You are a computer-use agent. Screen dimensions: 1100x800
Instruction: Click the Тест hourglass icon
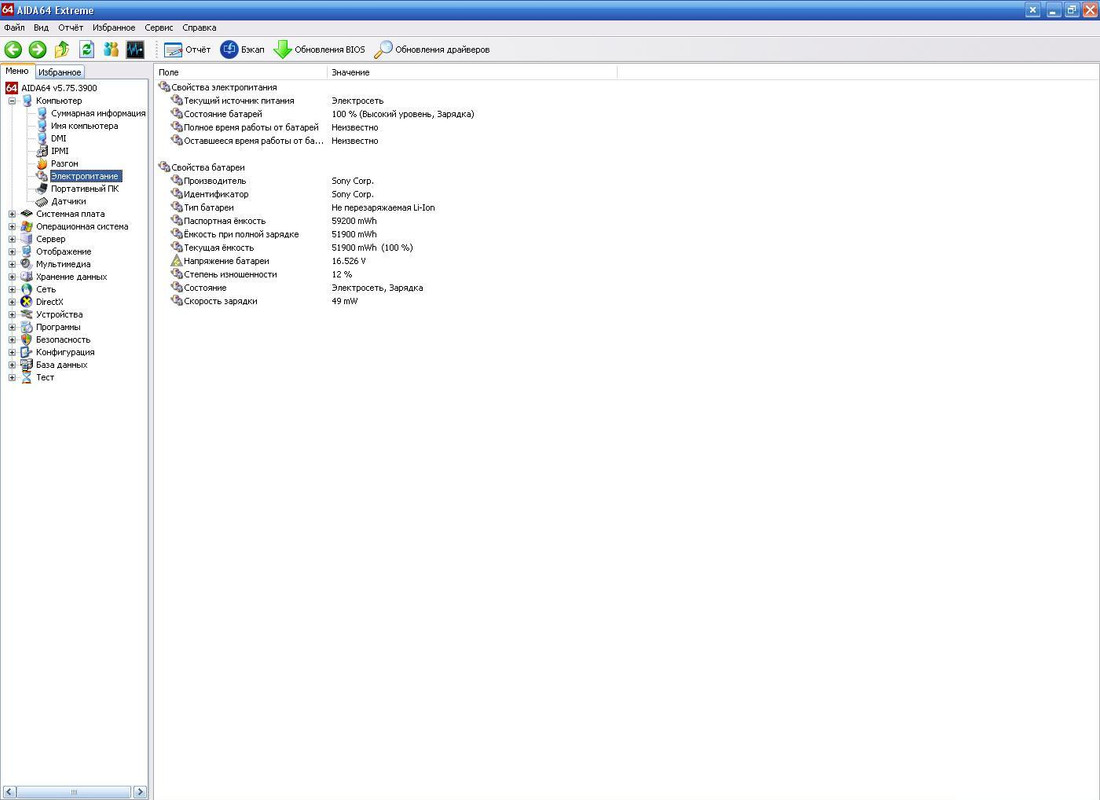(x=27, y=378)
